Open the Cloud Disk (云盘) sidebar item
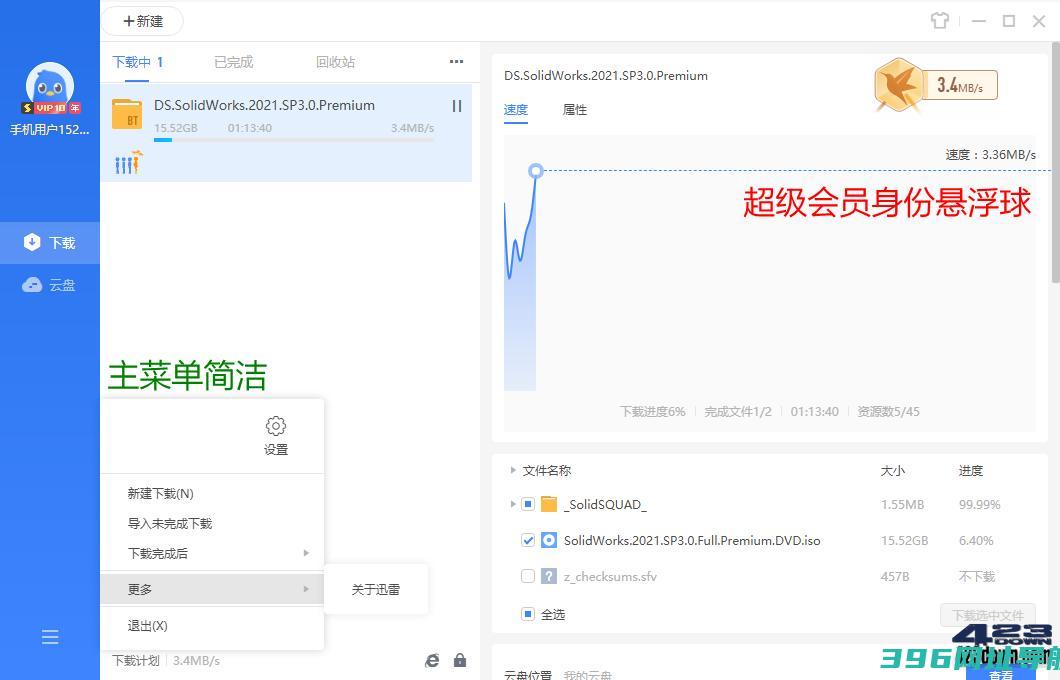The width and height of the screenshot is (1060, 680). [50, 285]
